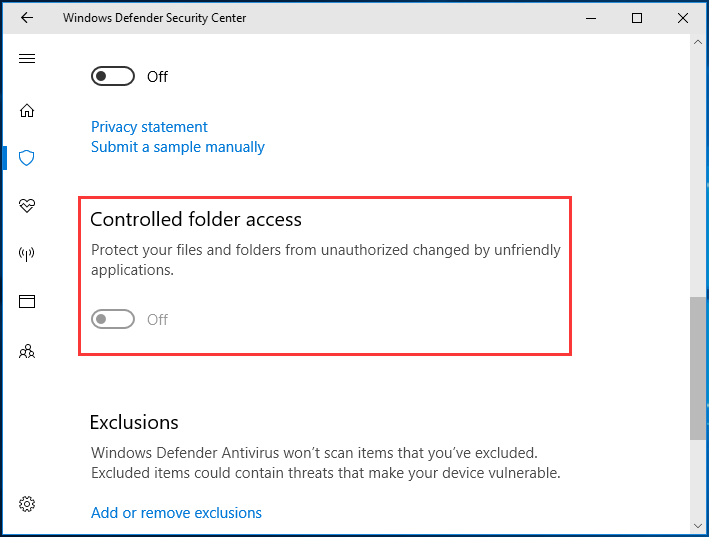Enable the Controlled folder access switch

pyautogui.click(x=112, y=320)
